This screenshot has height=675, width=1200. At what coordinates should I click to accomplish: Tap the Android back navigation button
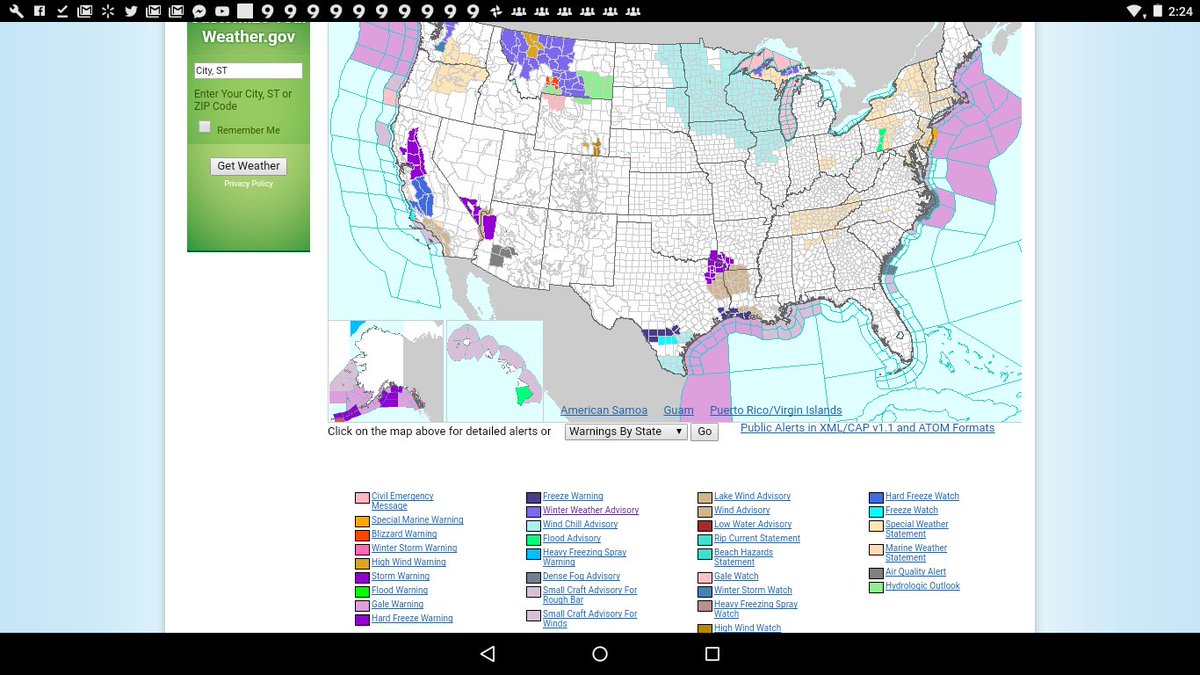click(487, 654)
